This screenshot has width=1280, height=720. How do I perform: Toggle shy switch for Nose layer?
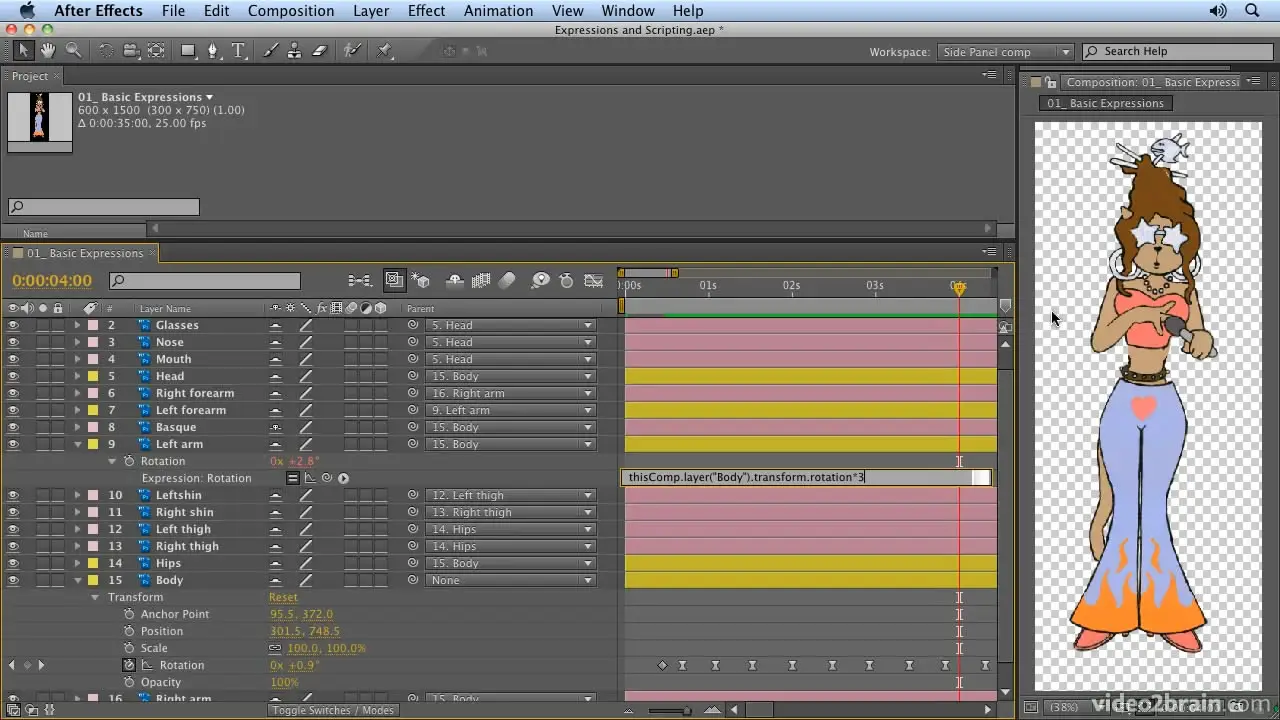click(276, 342)
